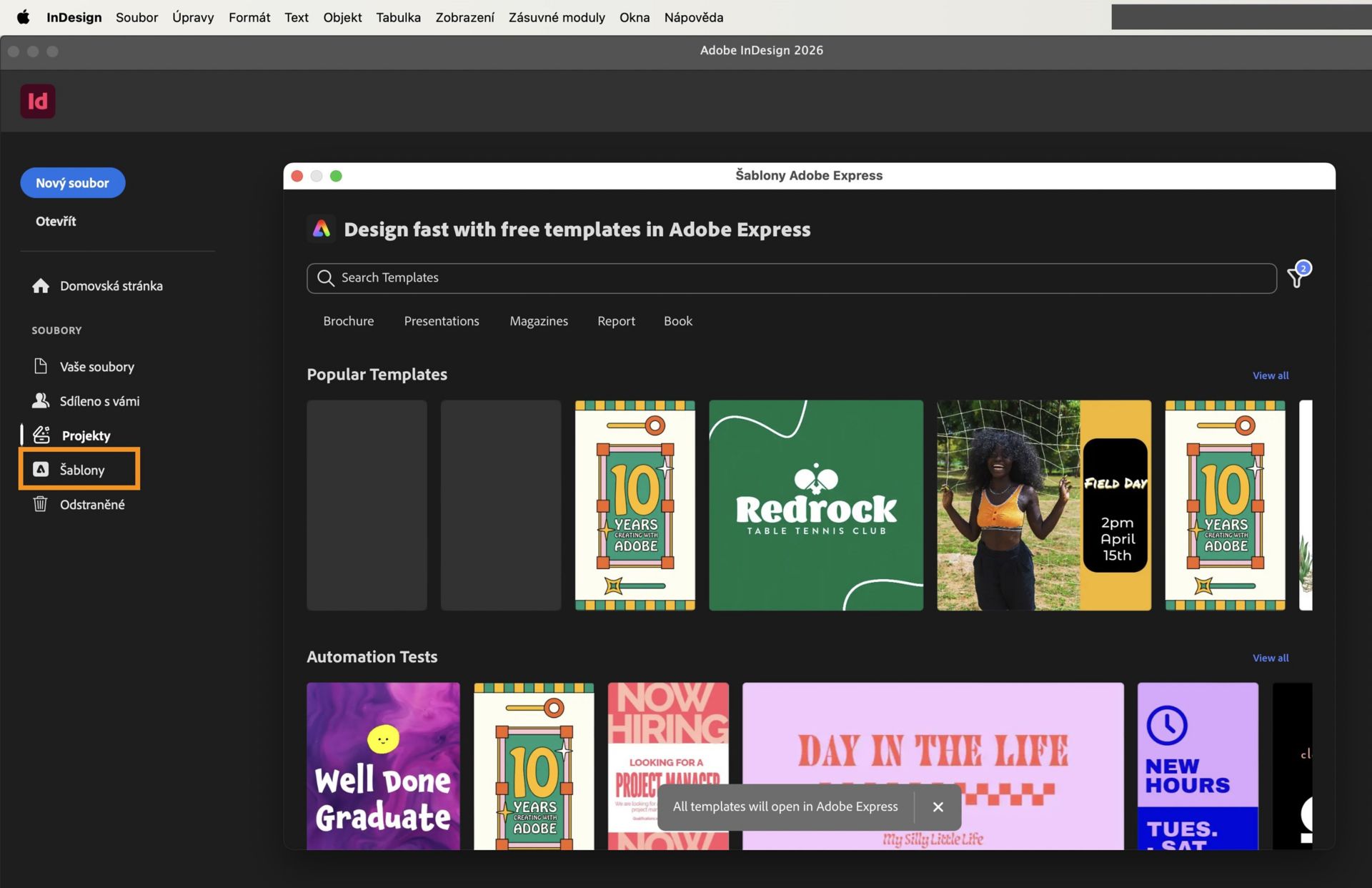Image resolution: width=1372 pixels, height=888 pixels.
Task: Open Sdíleno s vámi via the people icon
Action: [41, 400]
